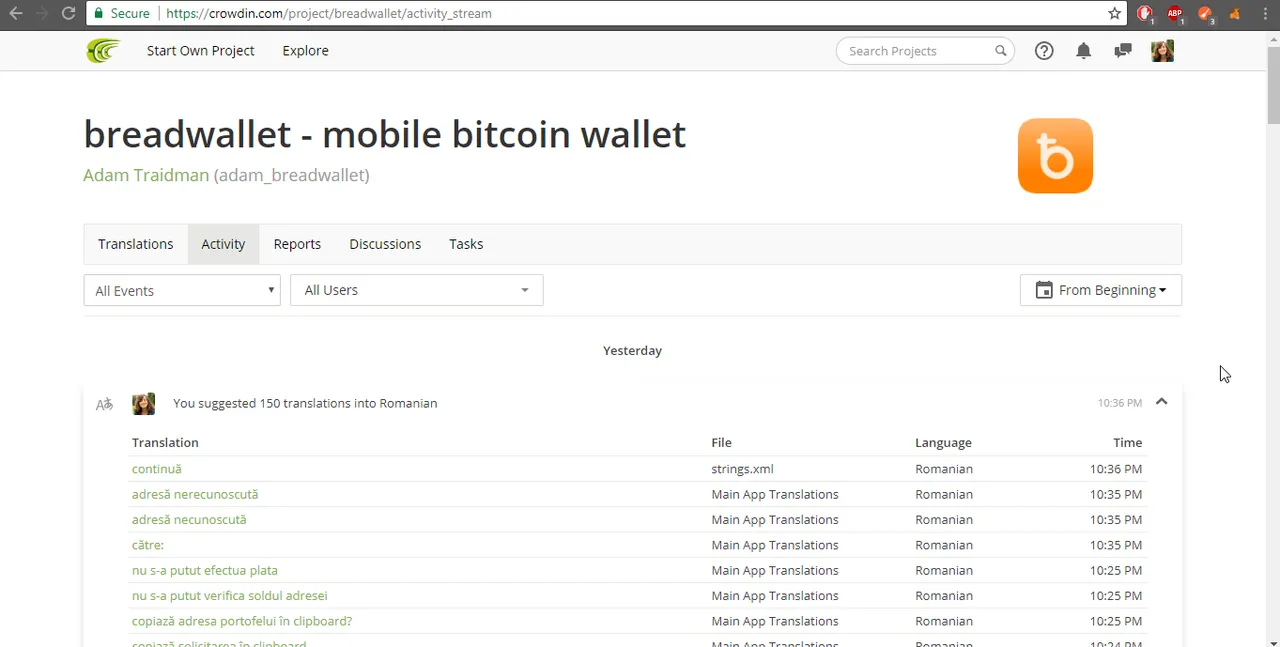1280x647 pixels.
Task: Open the All Users dropdown
Action: click(416, 290)
